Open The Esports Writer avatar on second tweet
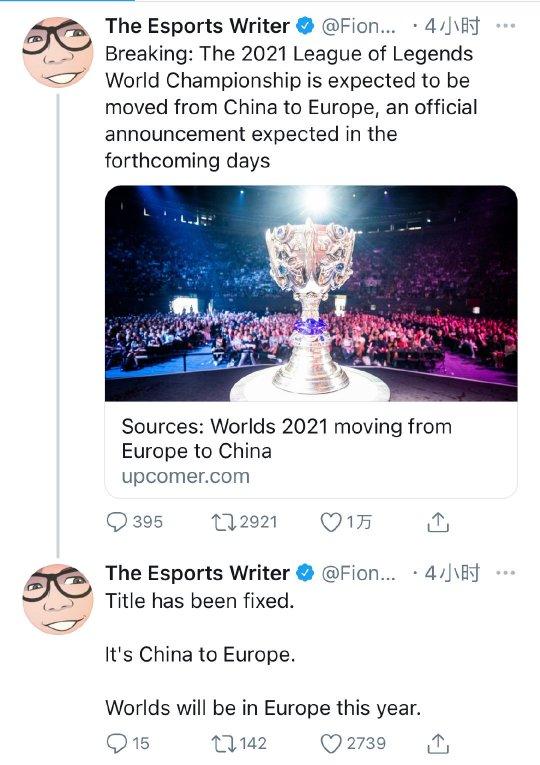The width and height of the screenshot is (540, 765). (x=58, y=599)
